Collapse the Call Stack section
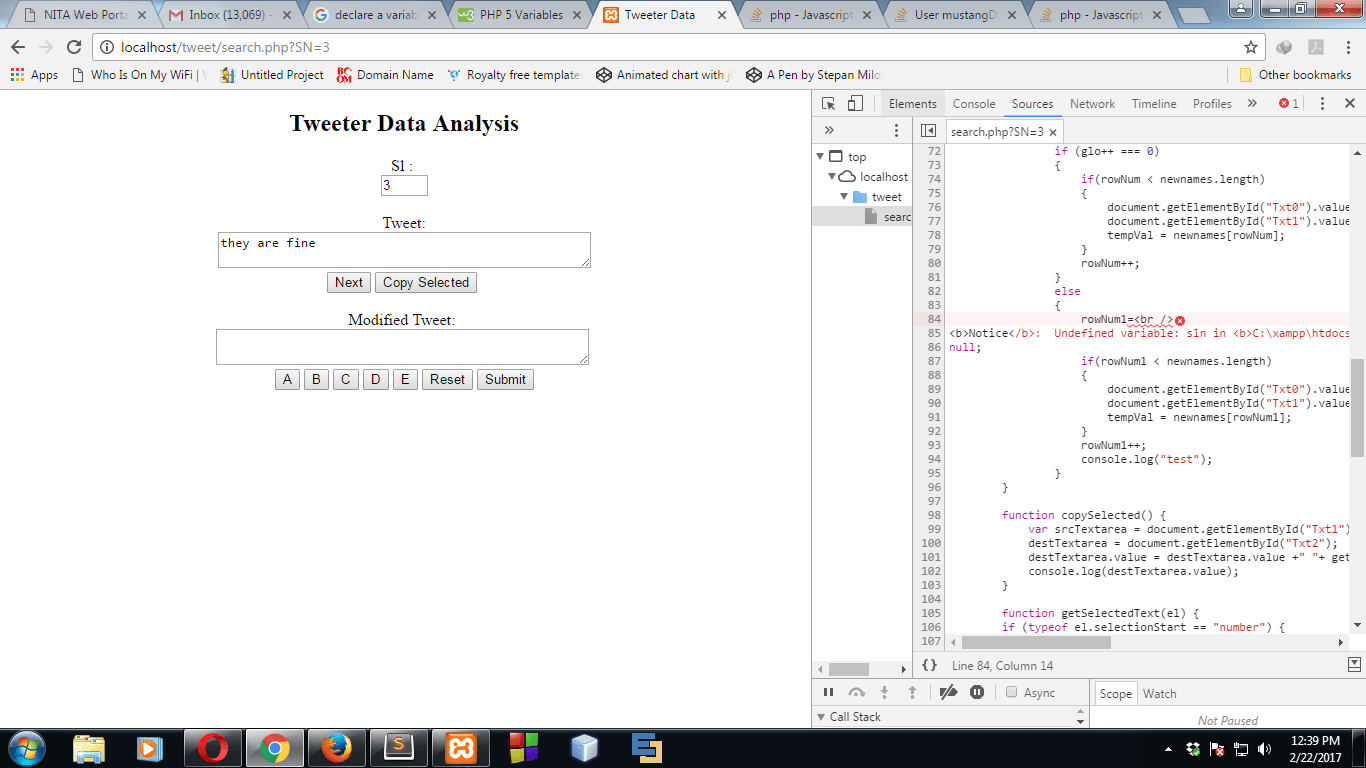 (821, 717)
